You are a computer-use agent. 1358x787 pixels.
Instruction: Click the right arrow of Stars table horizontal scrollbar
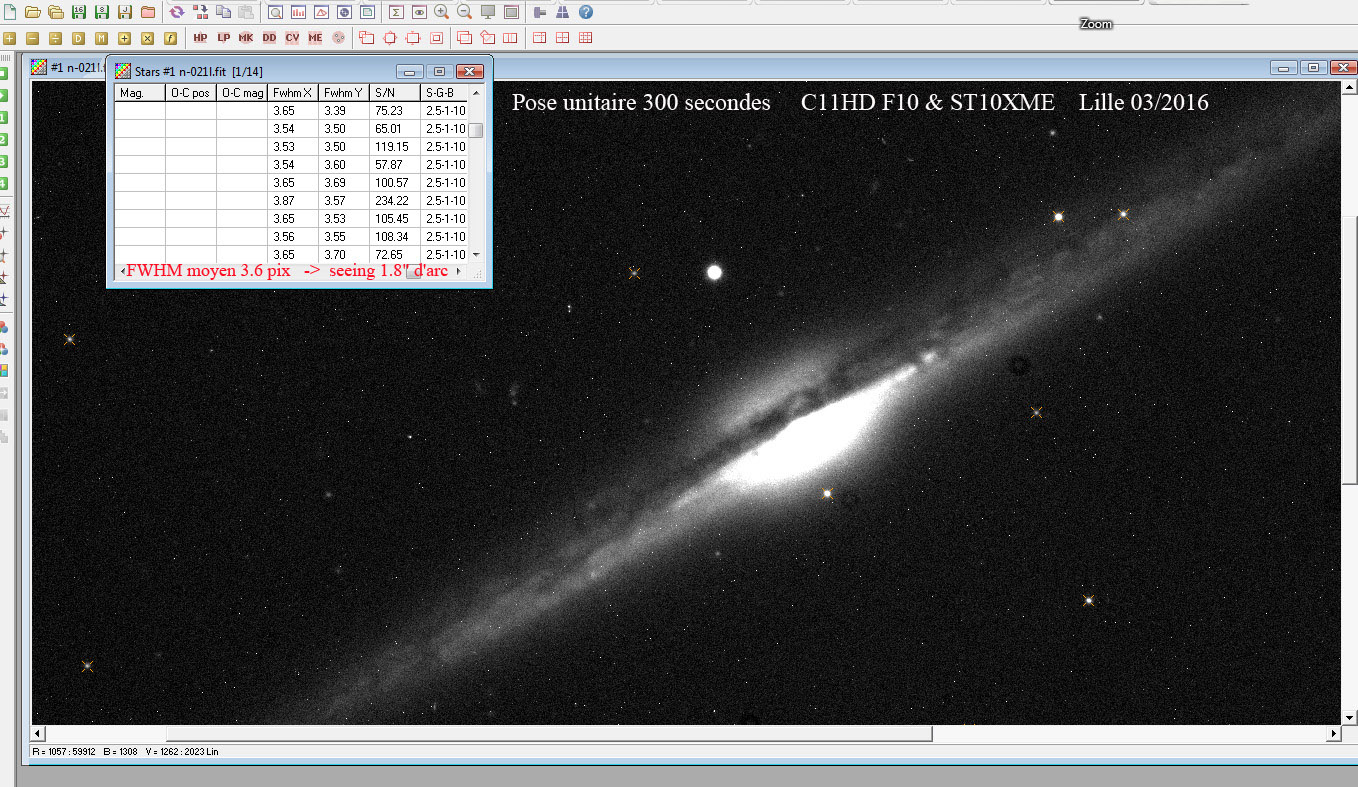point(459,272)
